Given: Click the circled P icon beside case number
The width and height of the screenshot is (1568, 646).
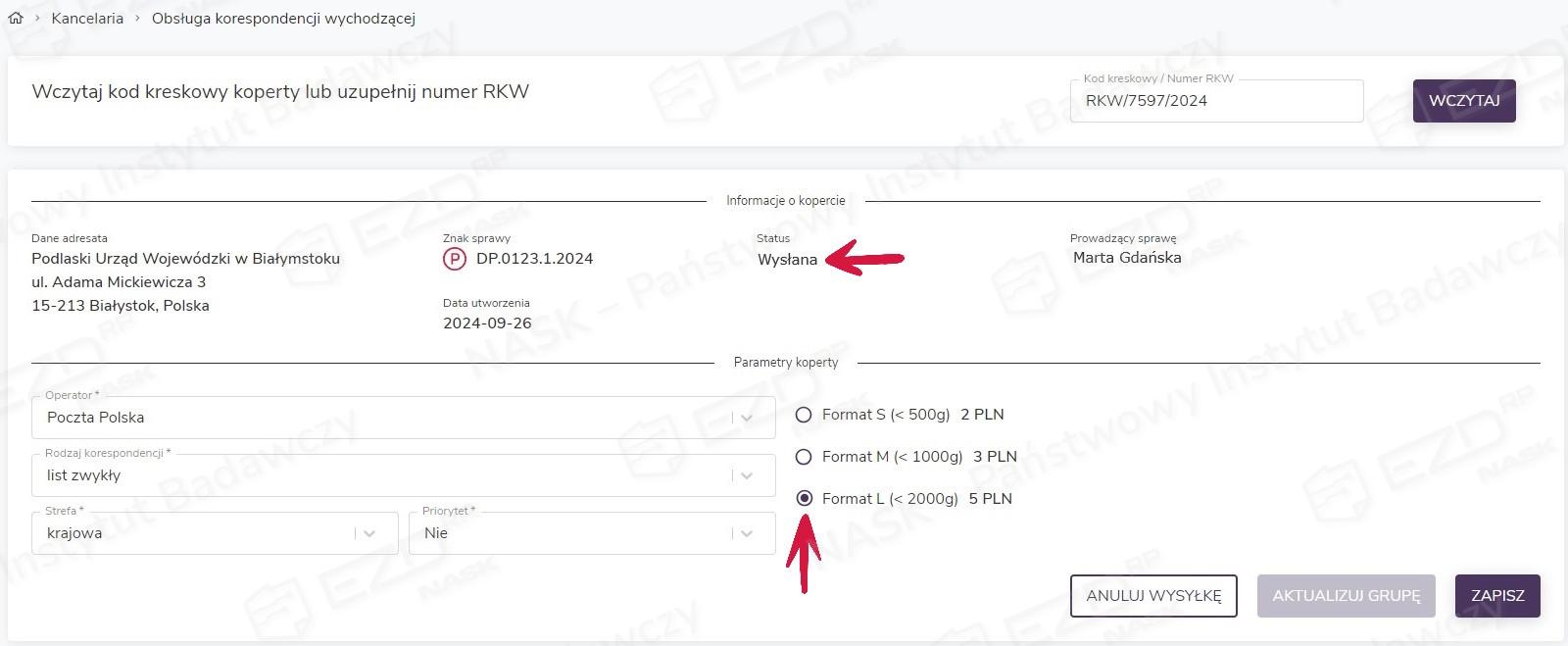Looking at the screenshot, I should coord(454,260).
